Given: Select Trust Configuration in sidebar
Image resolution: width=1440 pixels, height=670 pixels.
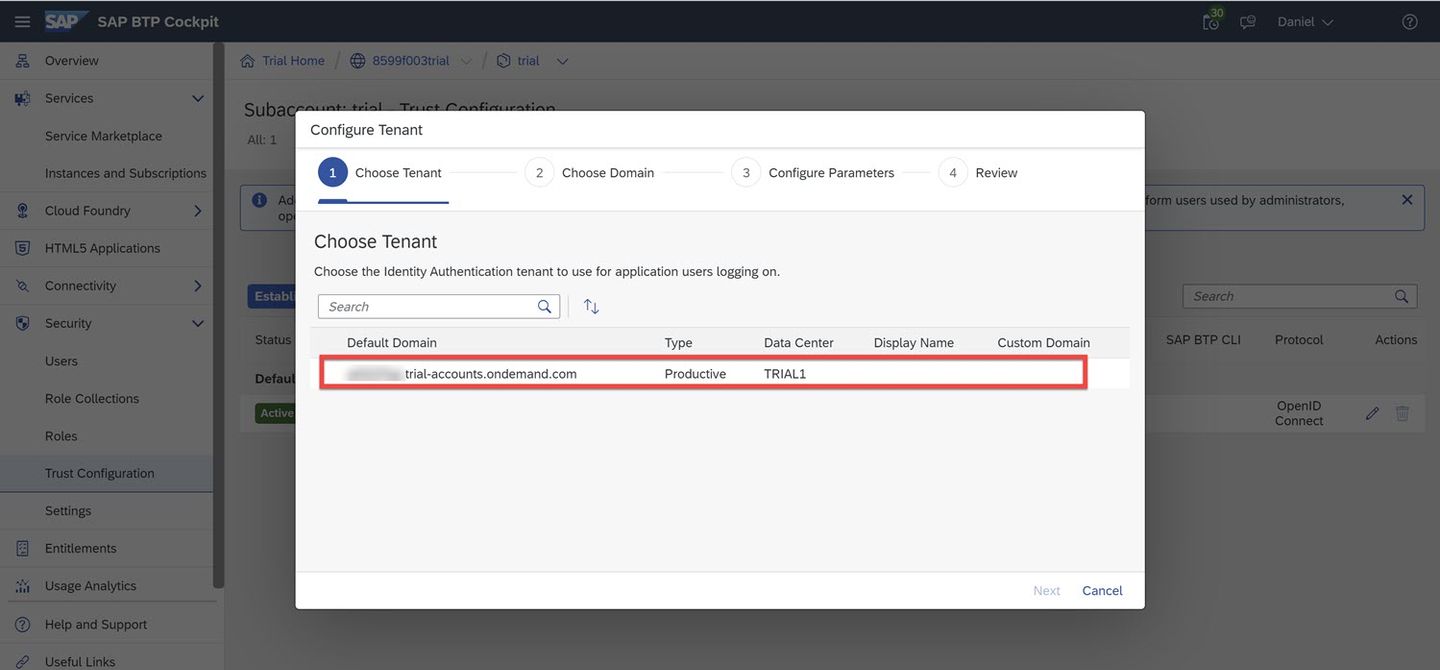Looking at the screenshot, I should pos(106,473).
